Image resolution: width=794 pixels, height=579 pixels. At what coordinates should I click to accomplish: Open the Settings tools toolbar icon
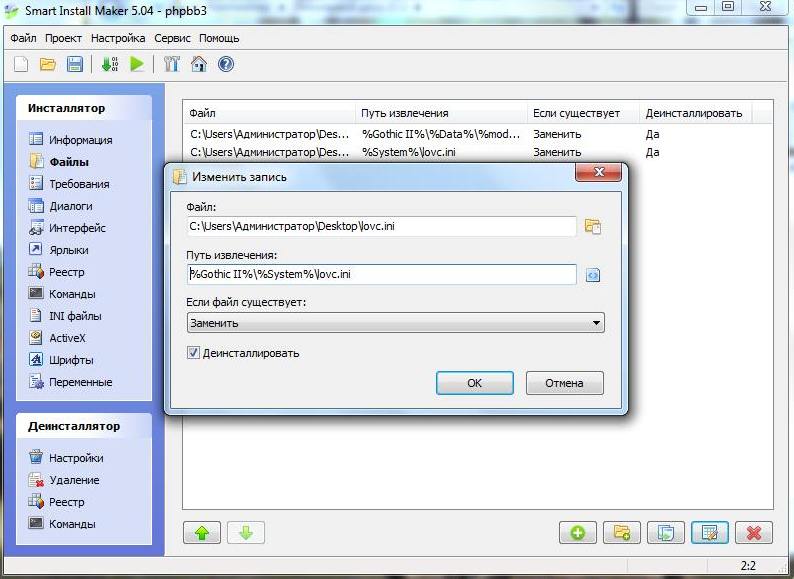click(172, 64)
